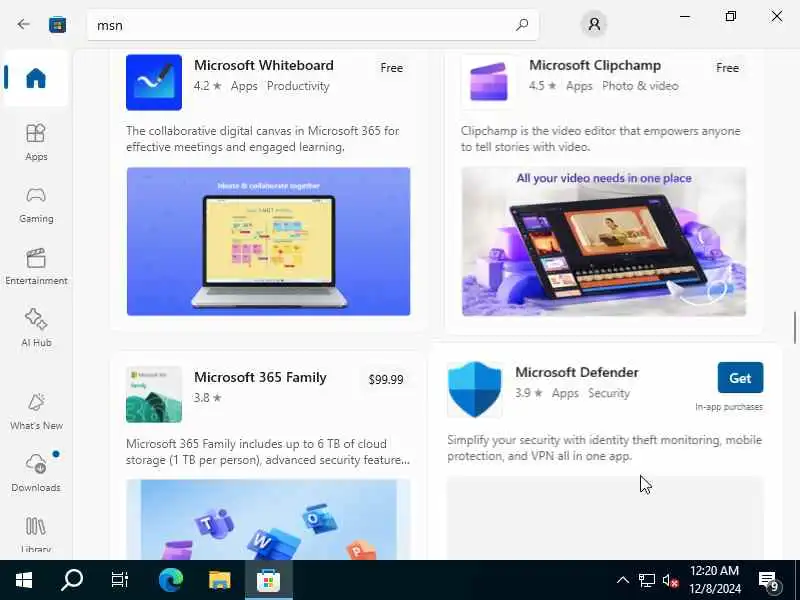Image resolution: width=800 pixels, height=600 pixels.
Task: Open the notification center icon
Action: tap(768, 581)
